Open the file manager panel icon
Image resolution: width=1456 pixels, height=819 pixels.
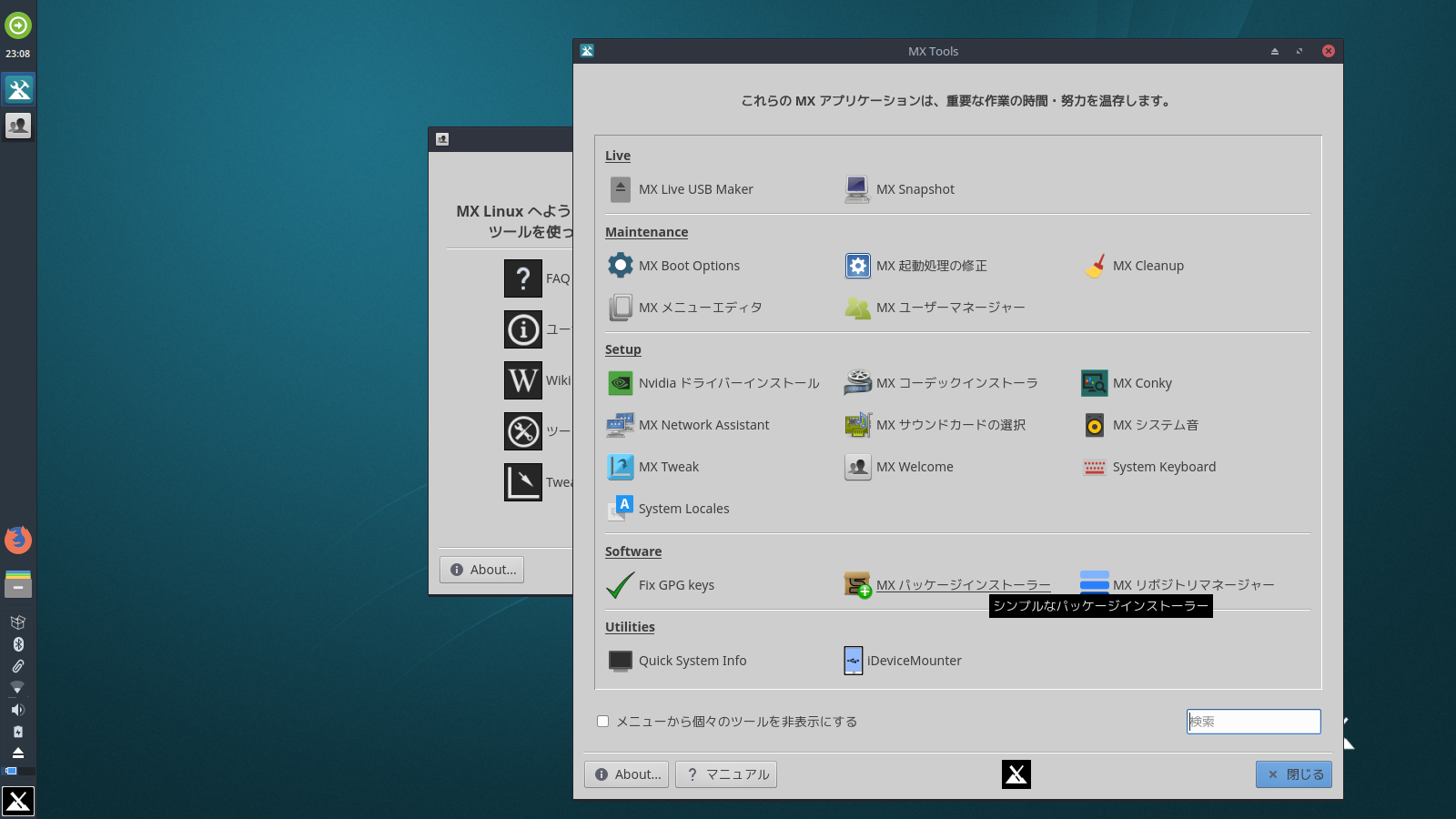point(18,584)
